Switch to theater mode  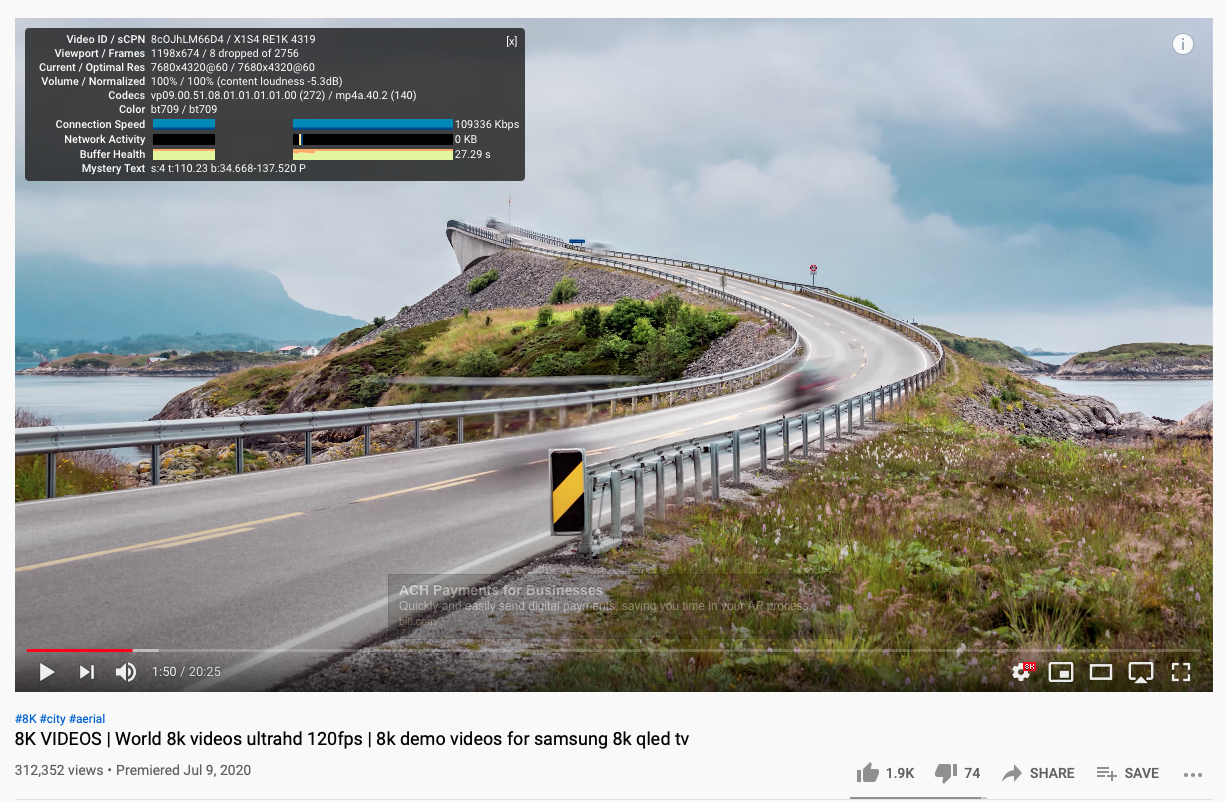pos(1101,672)
